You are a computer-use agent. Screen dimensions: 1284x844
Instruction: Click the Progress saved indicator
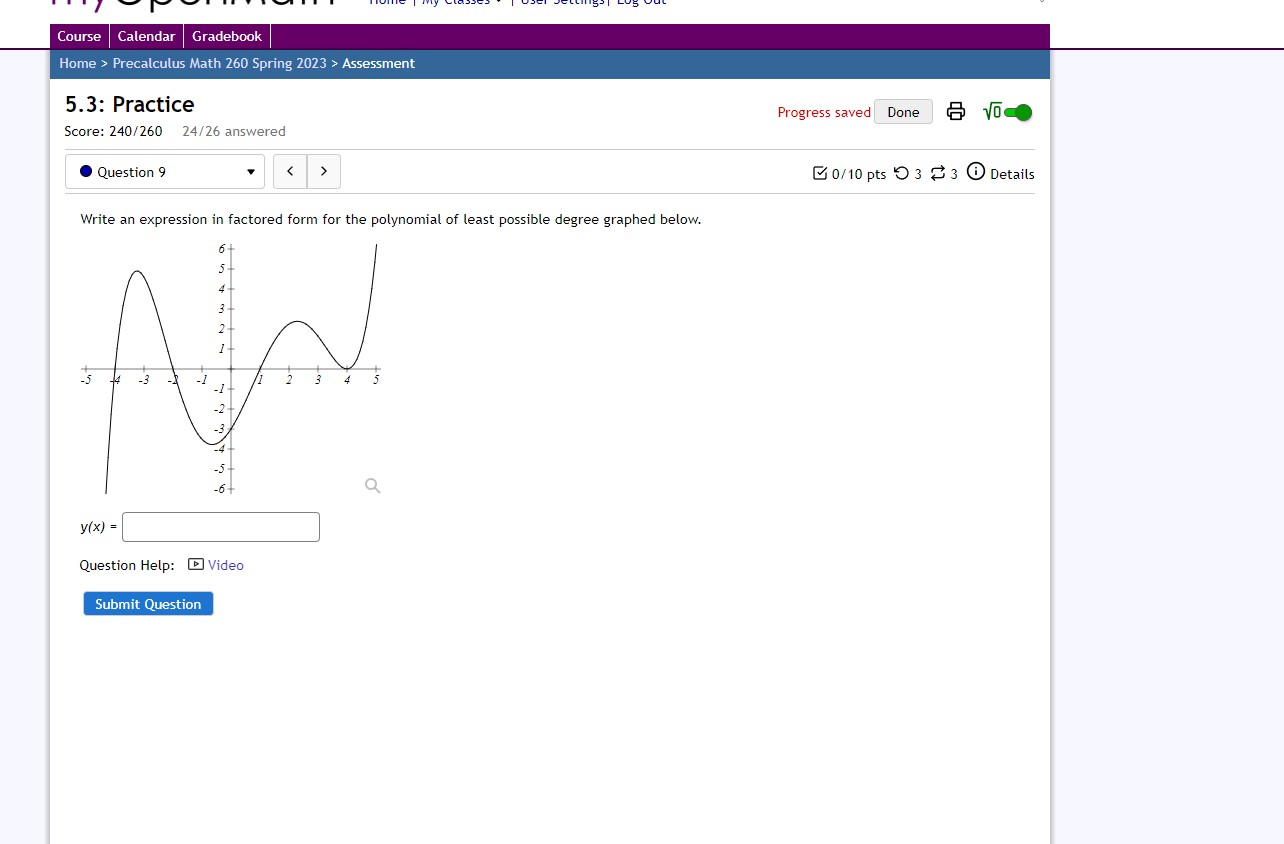pyautogui.click(x=823, y=111)
